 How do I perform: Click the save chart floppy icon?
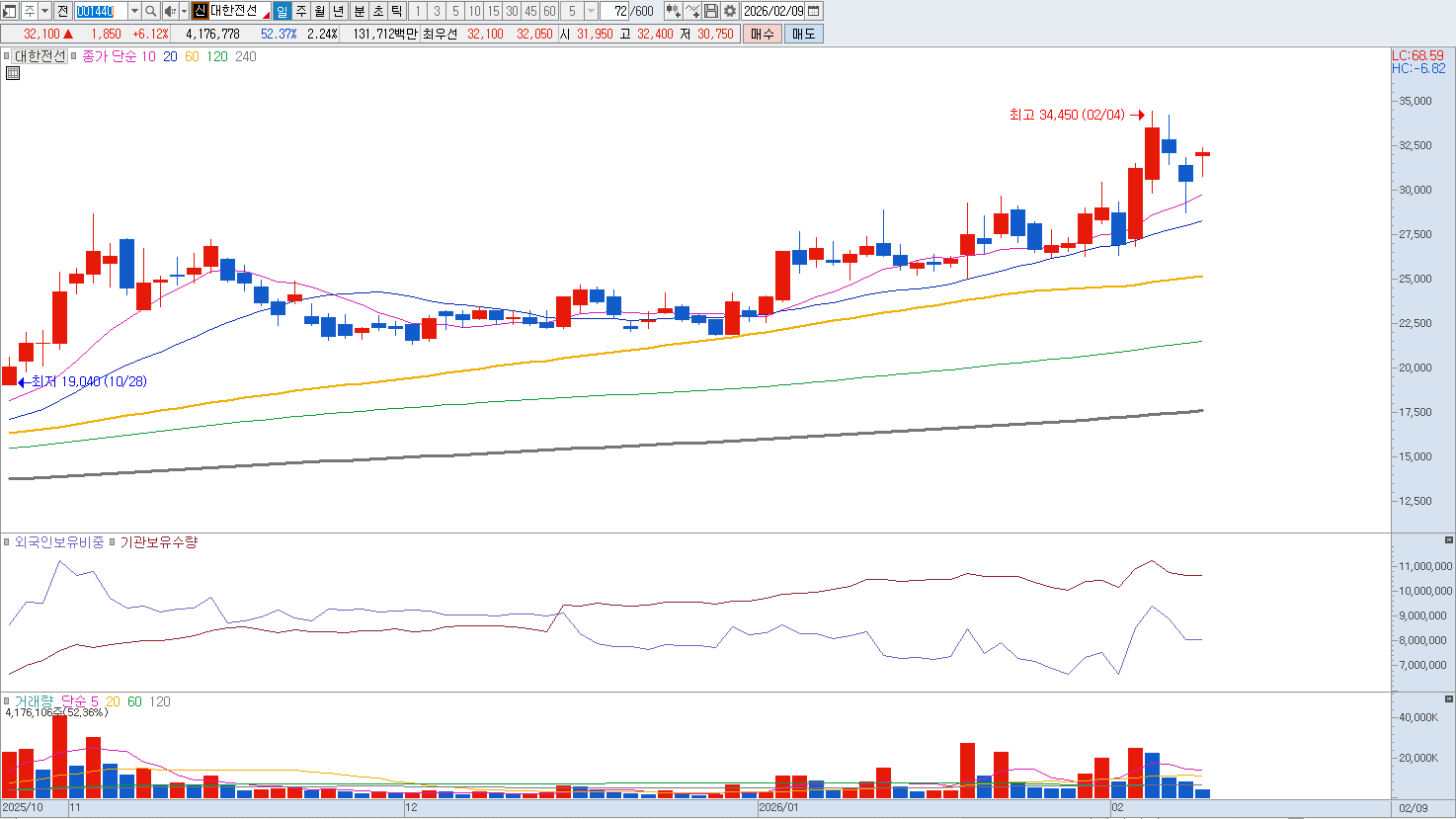711,11
